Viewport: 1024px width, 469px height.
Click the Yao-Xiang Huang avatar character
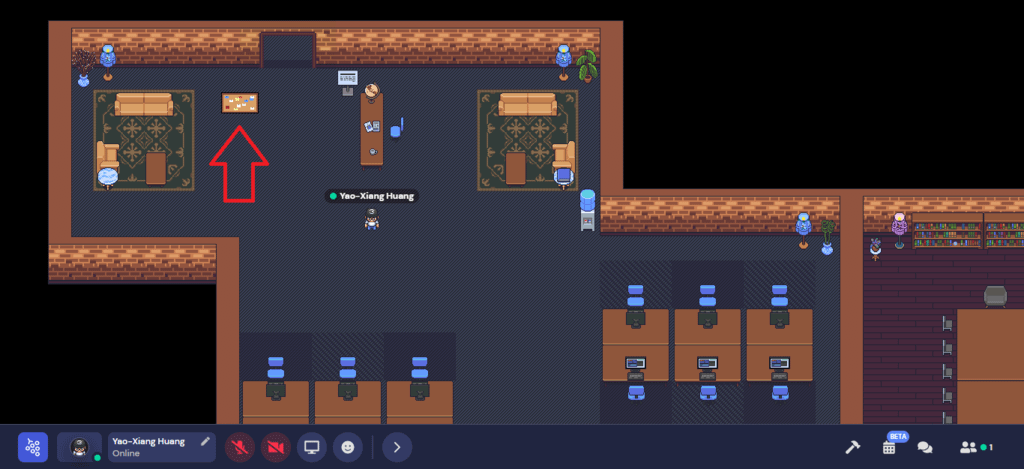pos(372,219)
